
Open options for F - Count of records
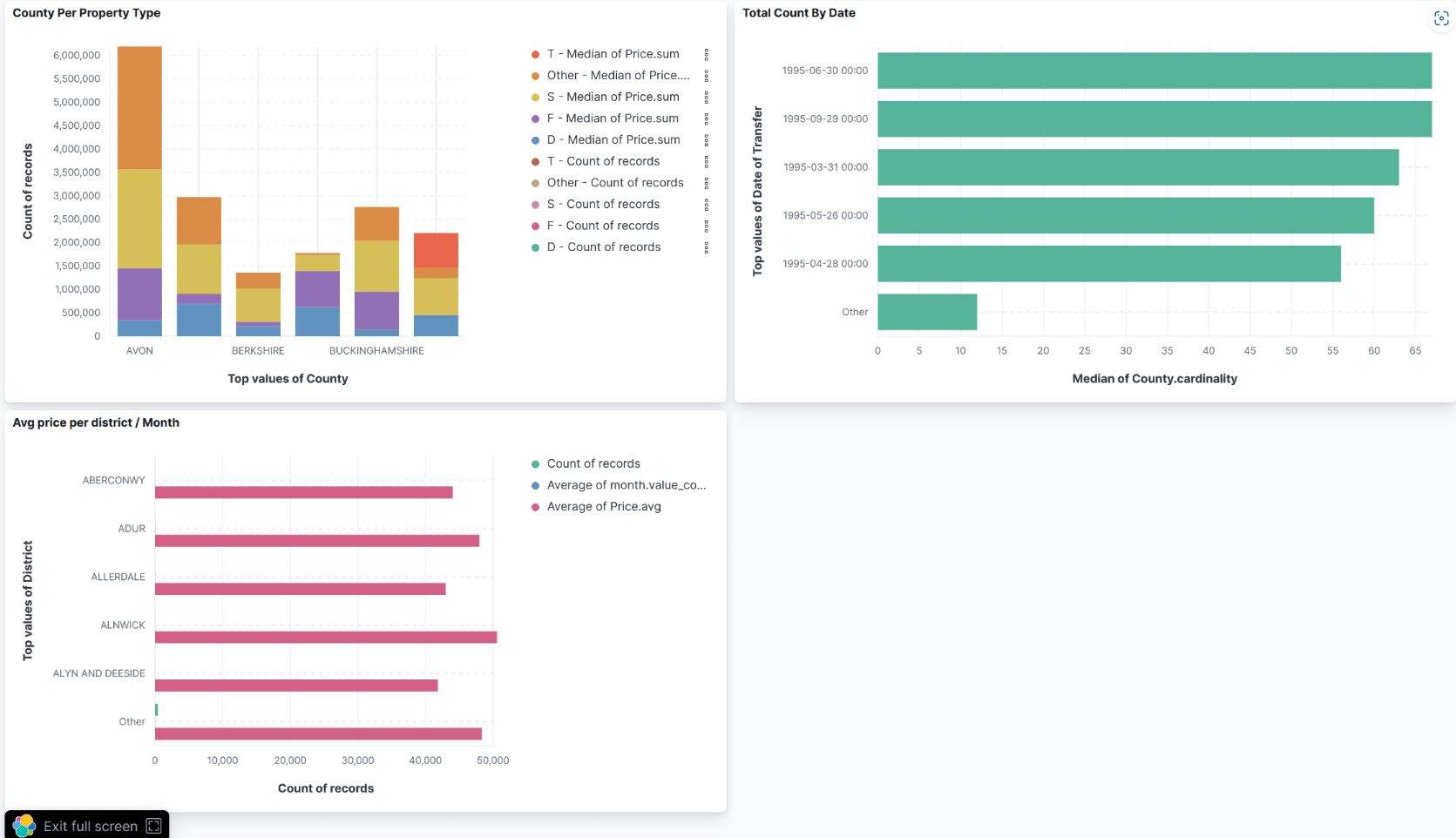(706, 226)
